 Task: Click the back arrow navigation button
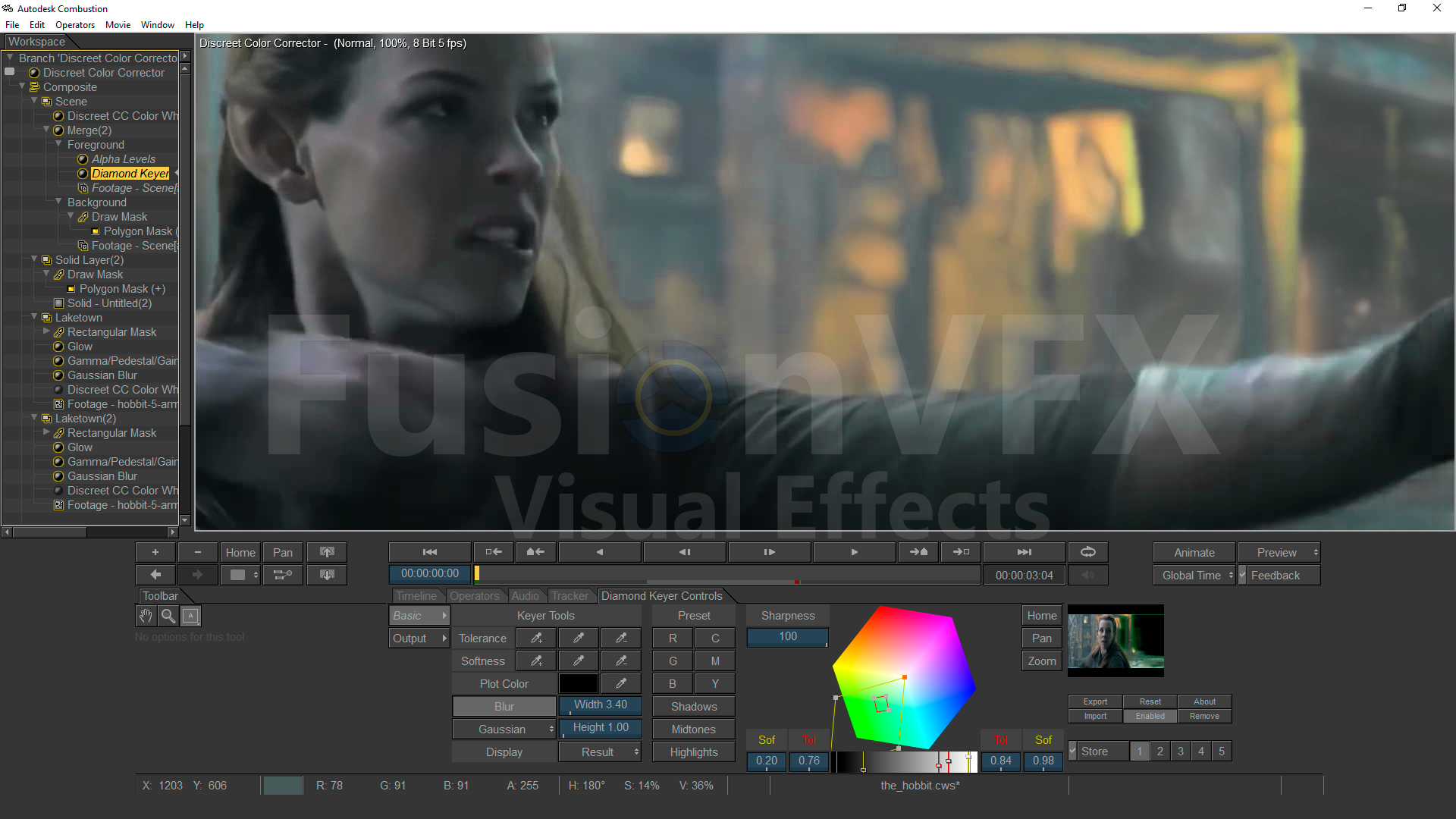[155, 575]
